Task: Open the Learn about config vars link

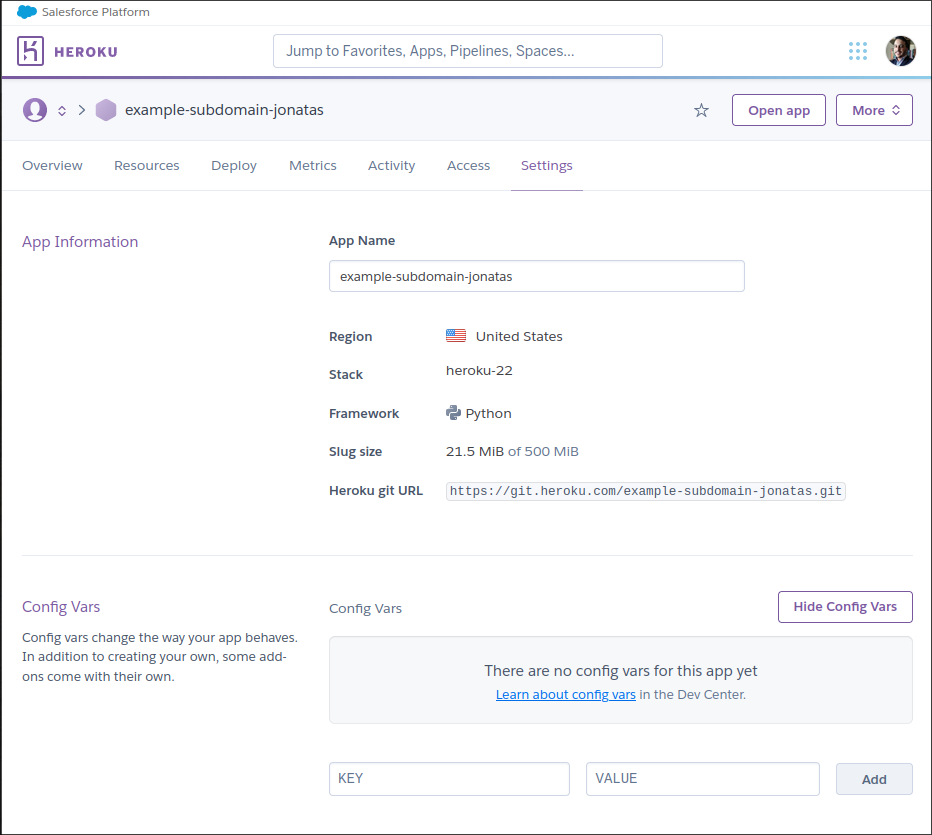Action: pos(566,694)
